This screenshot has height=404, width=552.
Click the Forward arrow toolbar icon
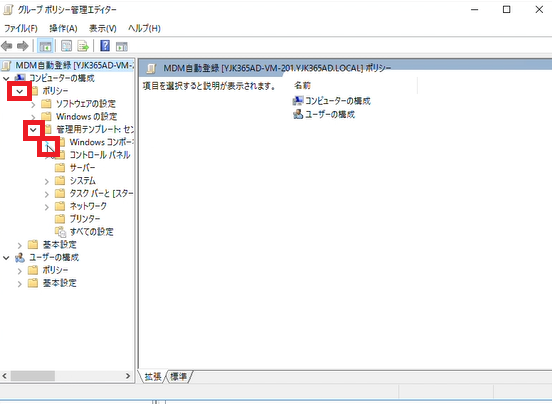coord(23,46)
